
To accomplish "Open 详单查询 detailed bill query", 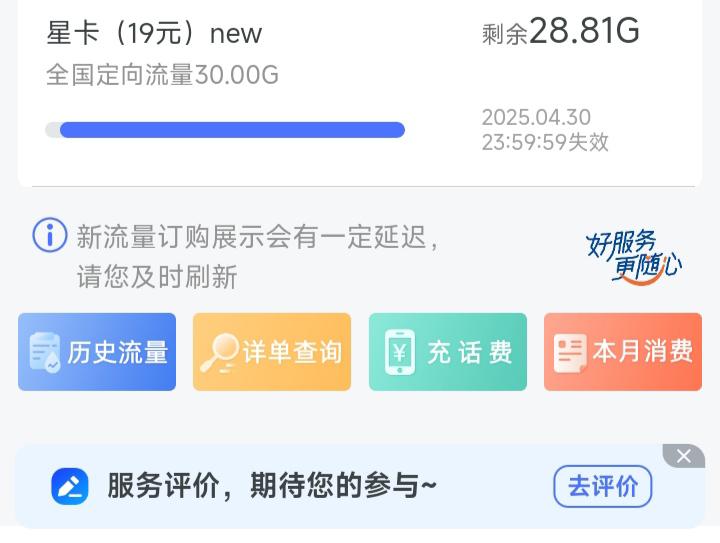I will pos(272,352).
